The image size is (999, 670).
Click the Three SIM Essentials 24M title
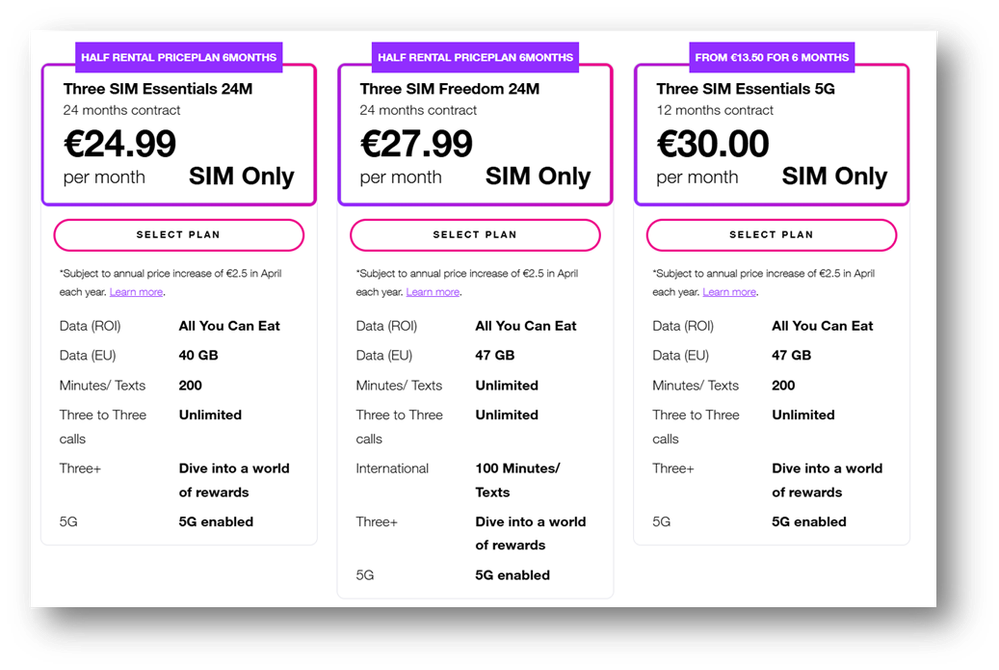click(157, 89)
